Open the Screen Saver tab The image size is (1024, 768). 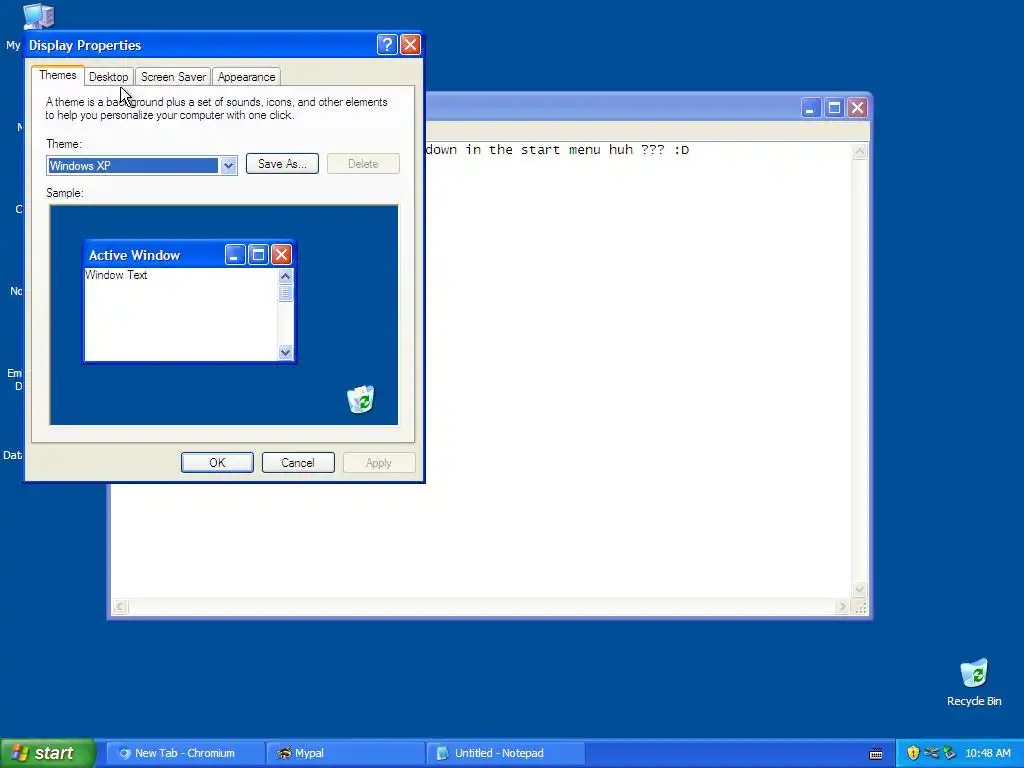[173, 76]
